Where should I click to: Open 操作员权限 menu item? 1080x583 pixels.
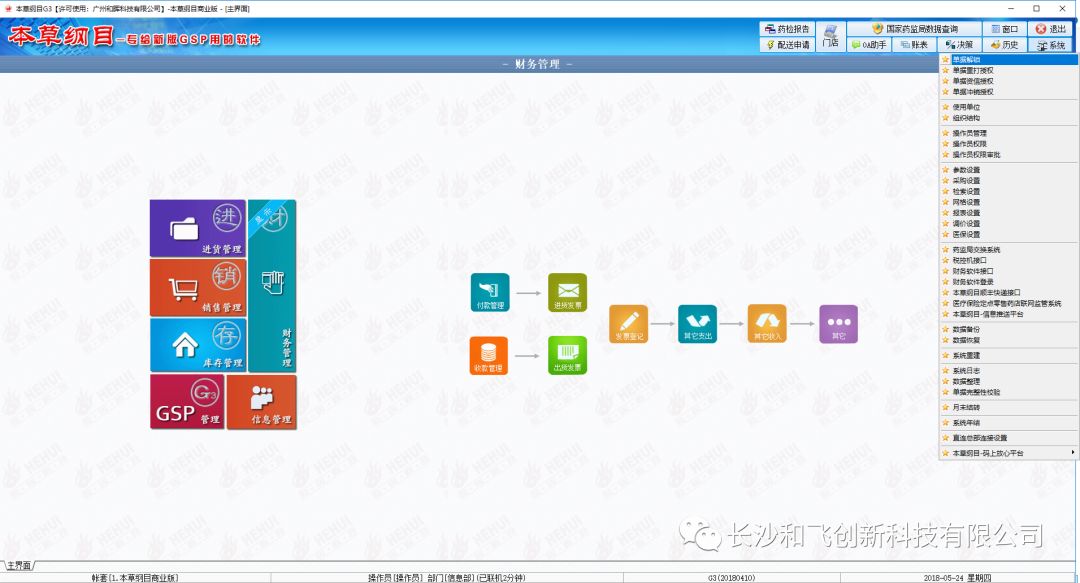(1008, 144)
